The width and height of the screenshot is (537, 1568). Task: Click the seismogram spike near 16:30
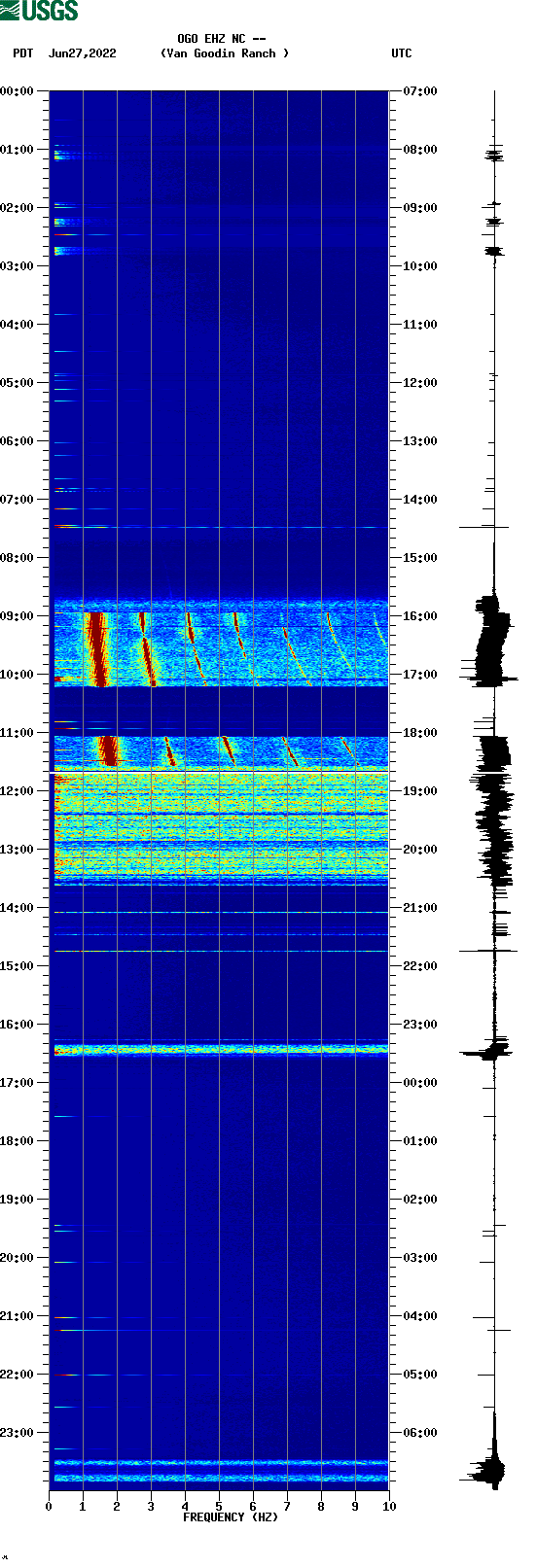[486, 1051]
